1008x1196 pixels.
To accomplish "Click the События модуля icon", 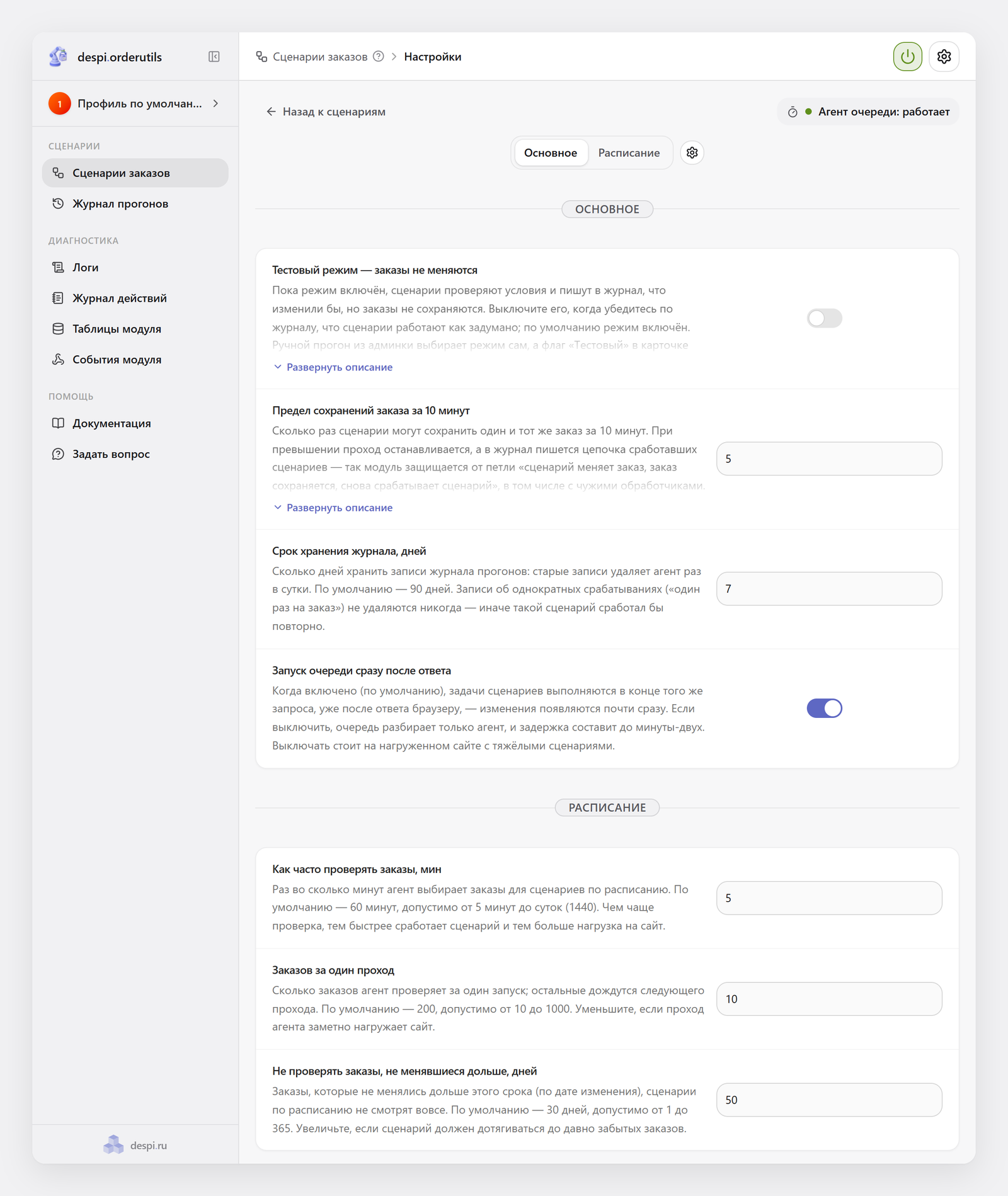I will pyautogui.click(x=58, y=360).
